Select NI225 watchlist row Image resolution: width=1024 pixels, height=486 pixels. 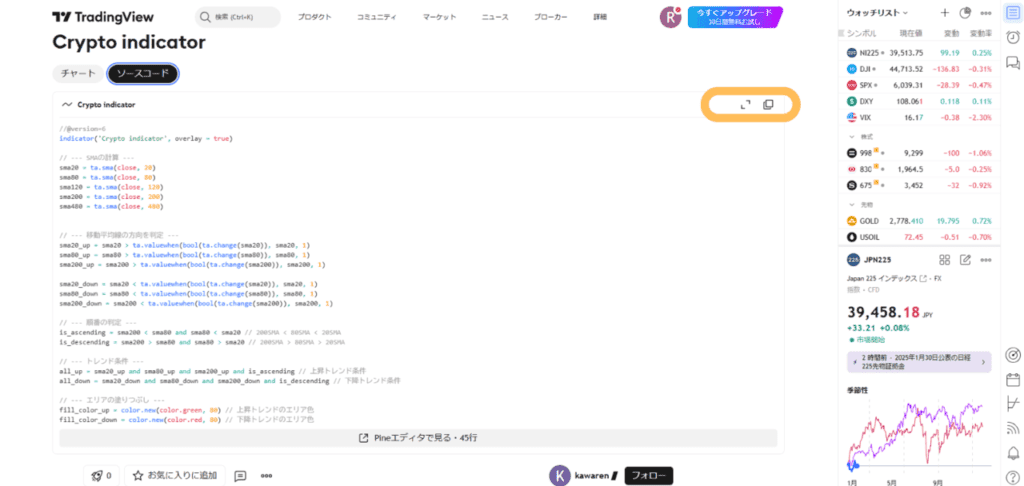pyautogui.click(x=918, y=53)
